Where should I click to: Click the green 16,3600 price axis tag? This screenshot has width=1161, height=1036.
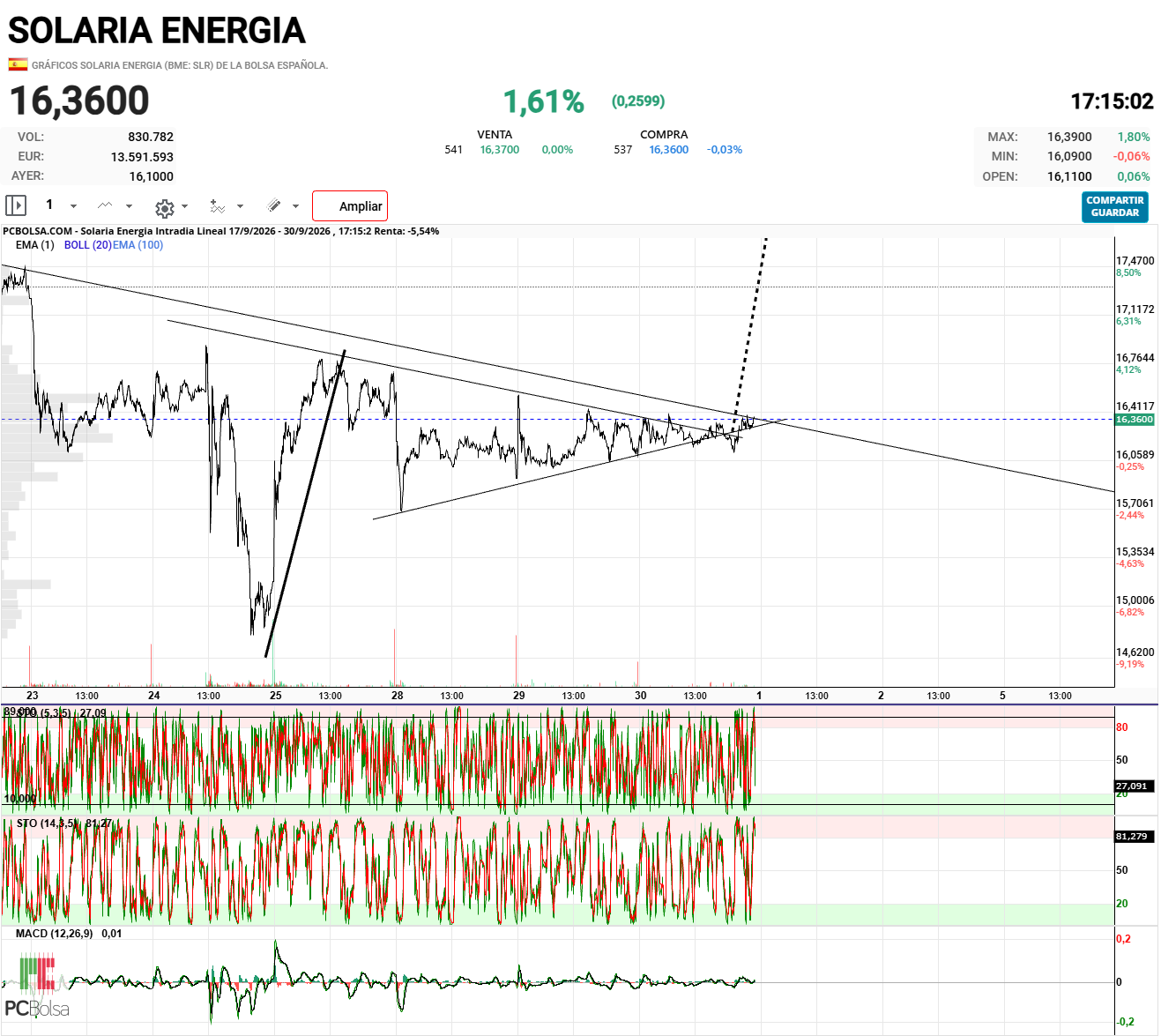point(1135,420)
